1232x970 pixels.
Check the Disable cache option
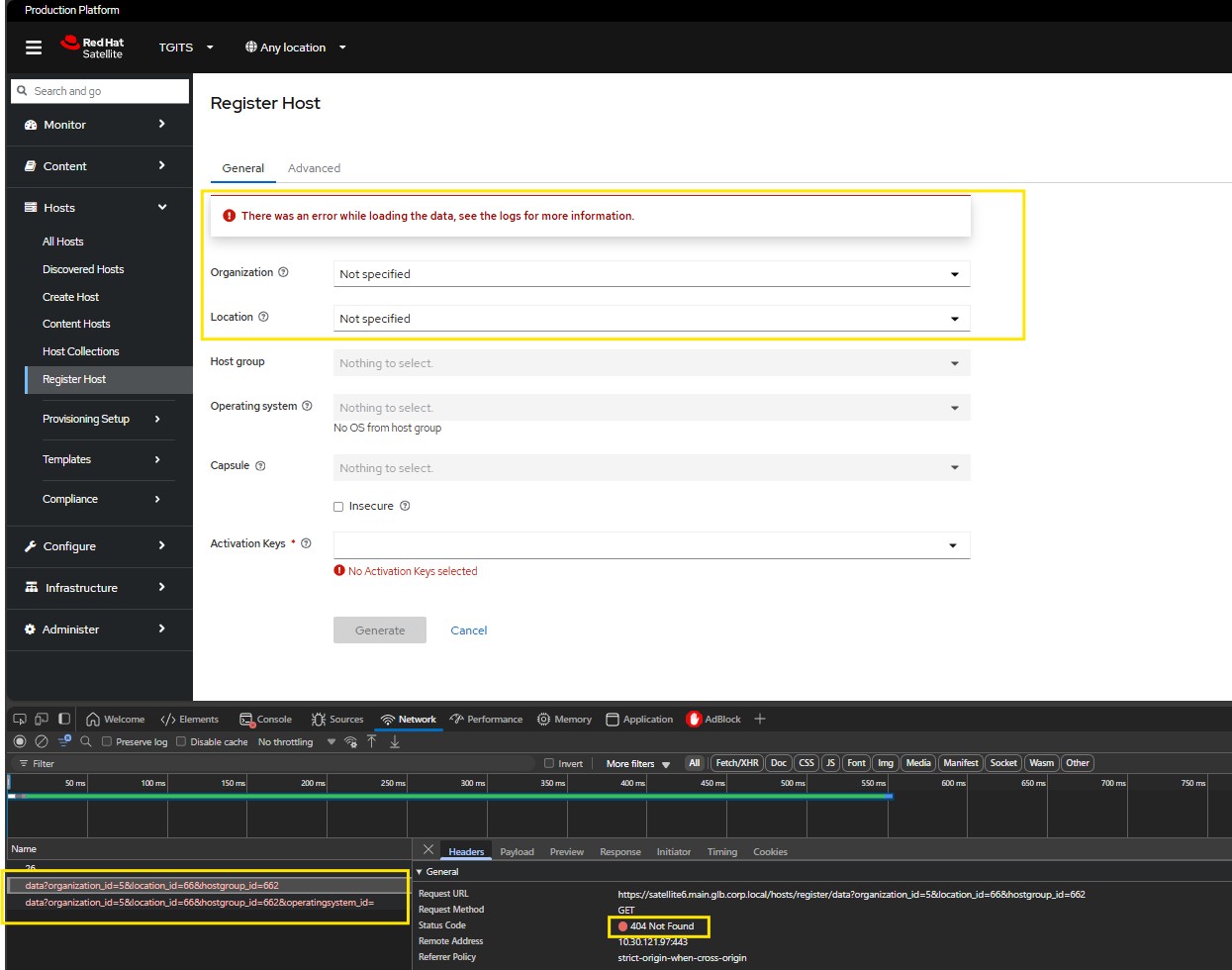point(181,742)
